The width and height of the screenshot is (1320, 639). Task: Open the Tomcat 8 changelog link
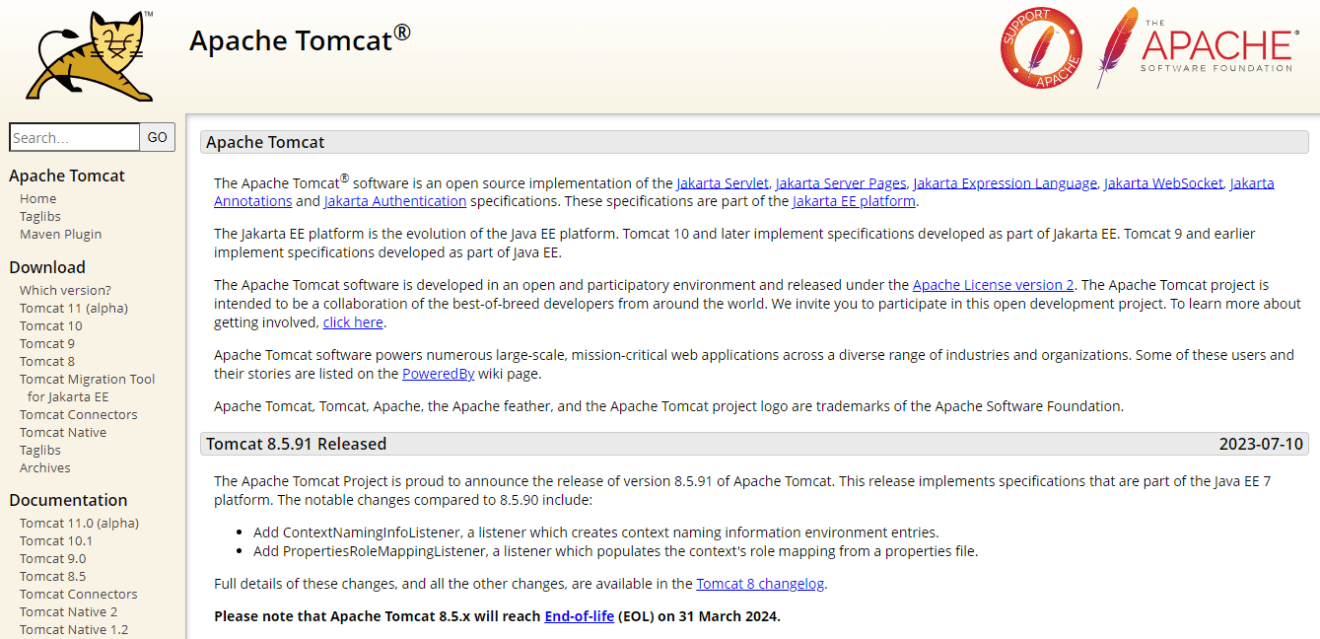point(761,584)
